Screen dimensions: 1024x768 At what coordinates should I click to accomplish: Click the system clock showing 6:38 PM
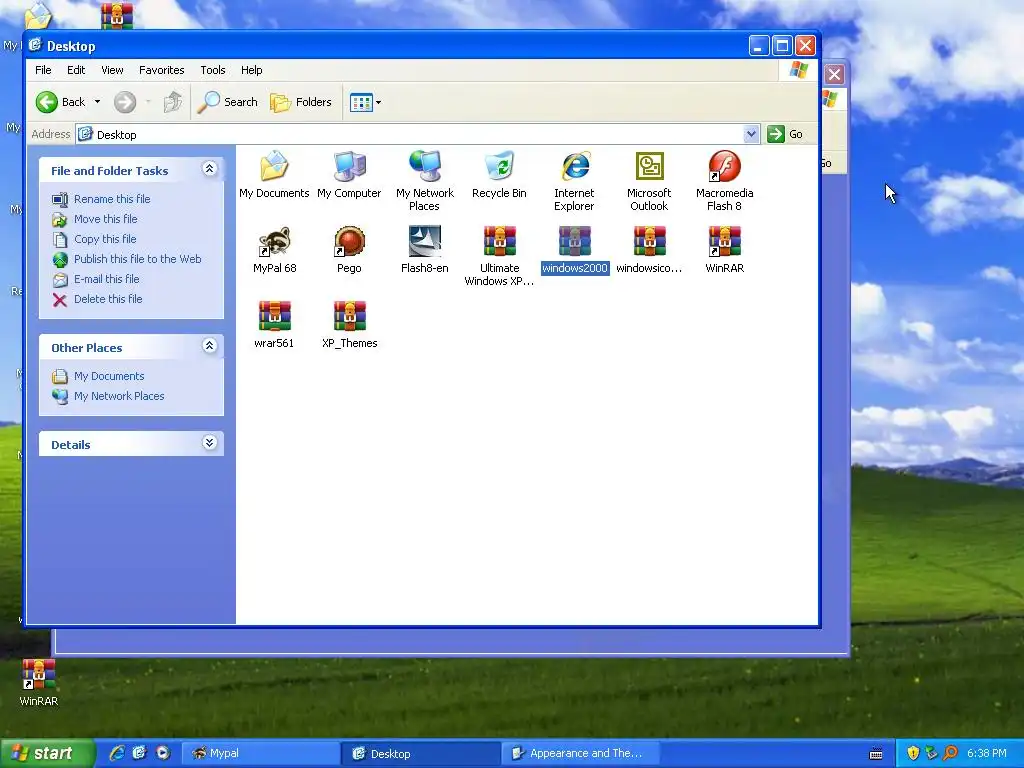tap(987, 753)
